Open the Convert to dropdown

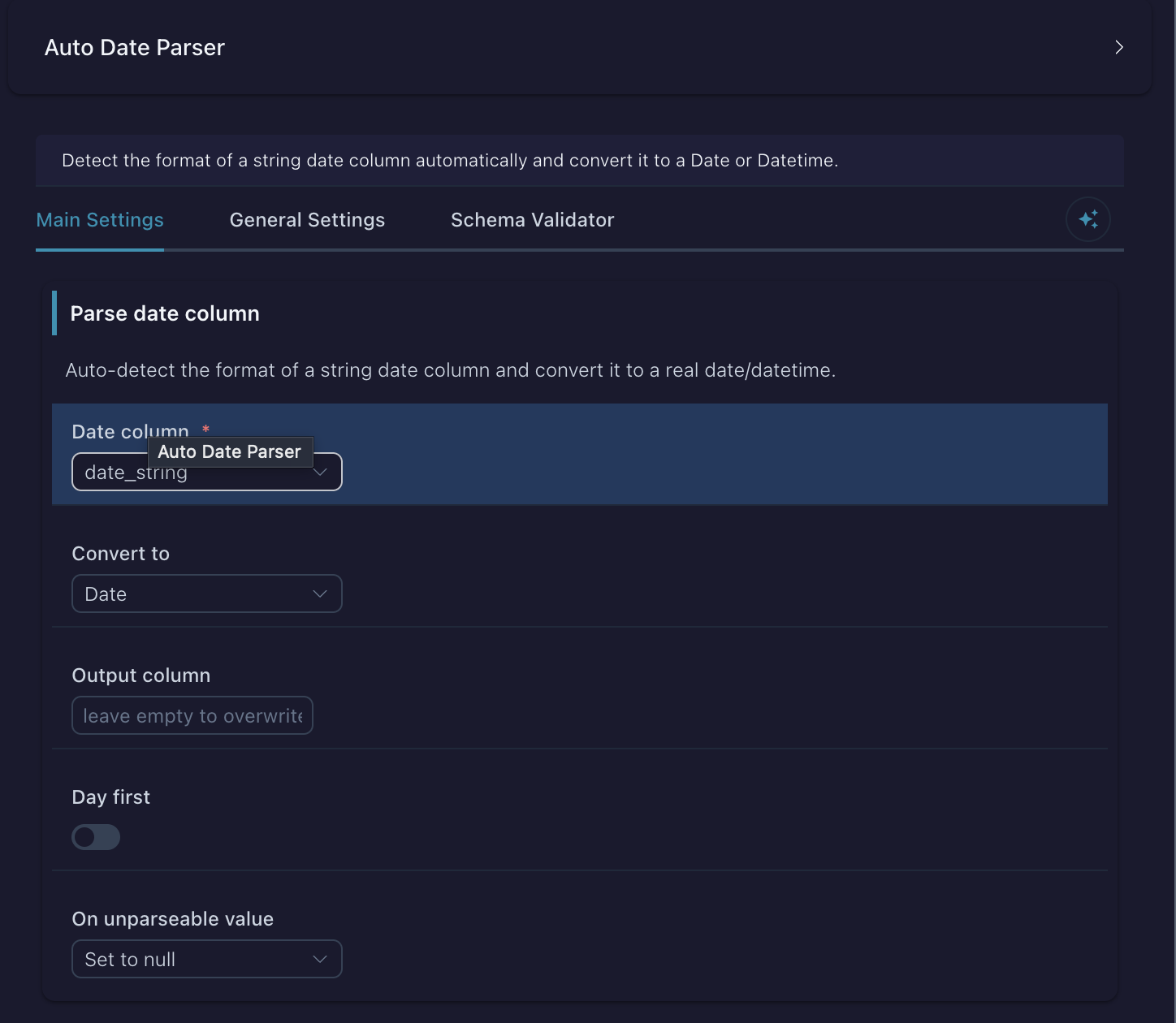point(207,594)
